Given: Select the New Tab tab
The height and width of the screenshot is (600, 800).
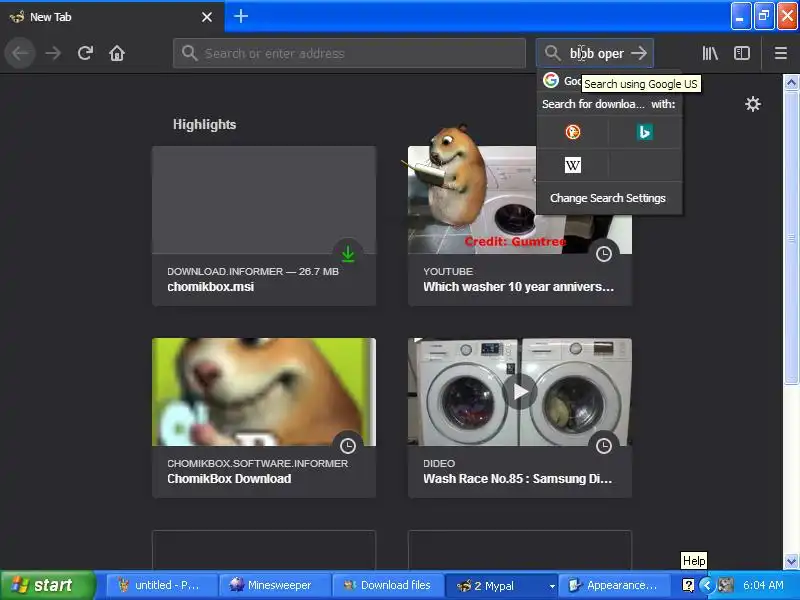Looking at the screenshot, I should [111, 17].
